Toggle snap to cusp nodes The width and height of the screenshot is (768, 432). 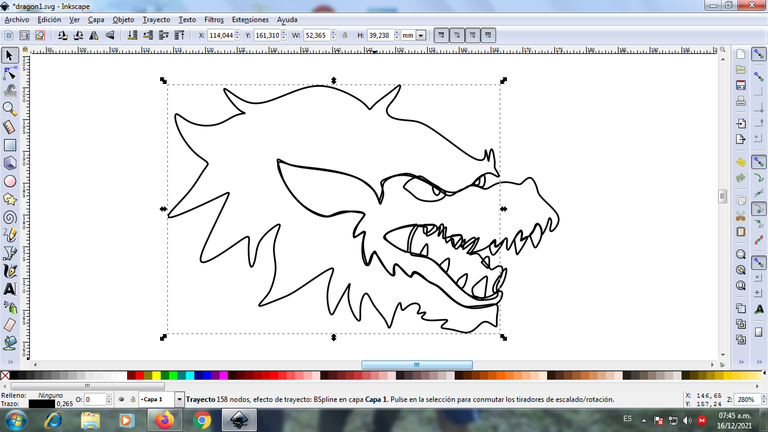pos(758,209)
